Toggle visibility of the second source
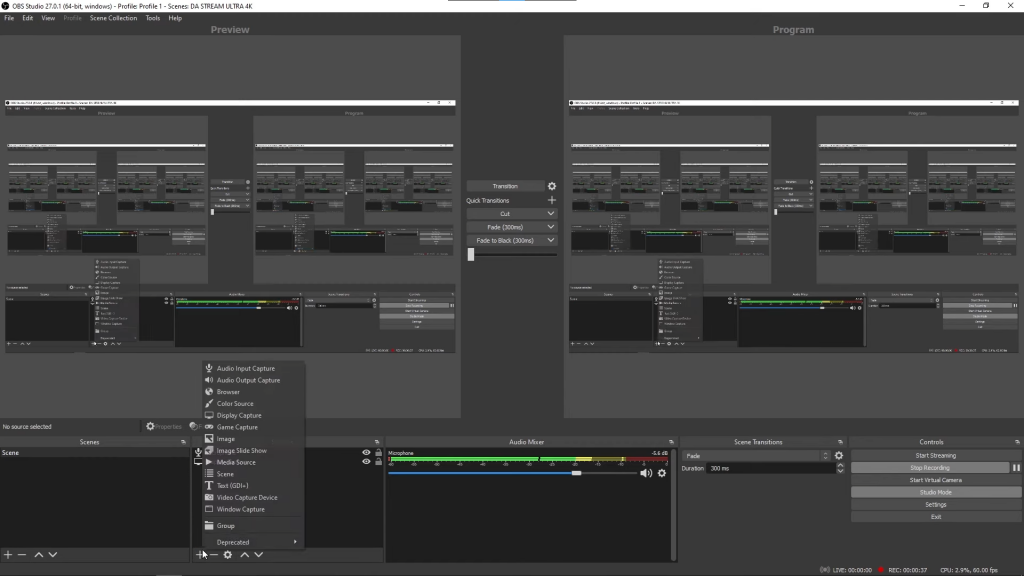 (x=366, y=463)
